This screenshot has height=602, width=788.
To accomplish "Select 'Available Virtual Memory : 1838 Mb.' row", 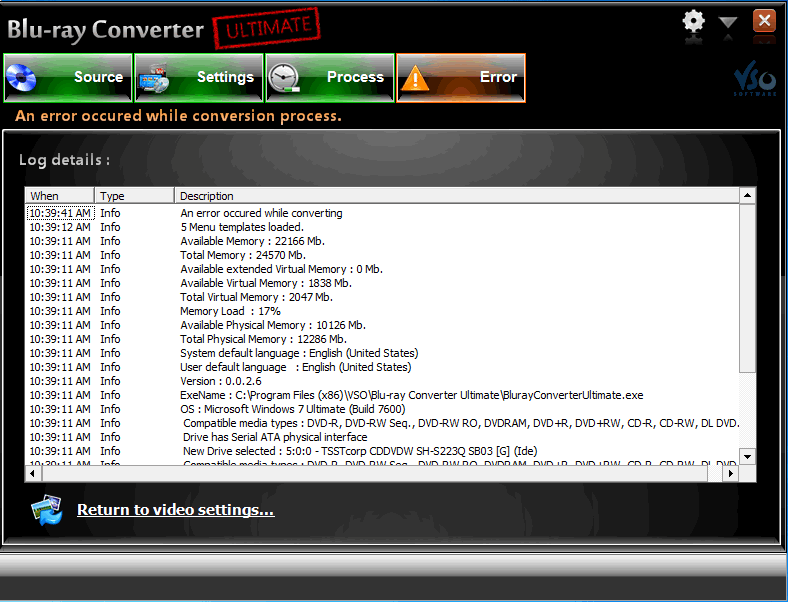I will coord(382,283).
